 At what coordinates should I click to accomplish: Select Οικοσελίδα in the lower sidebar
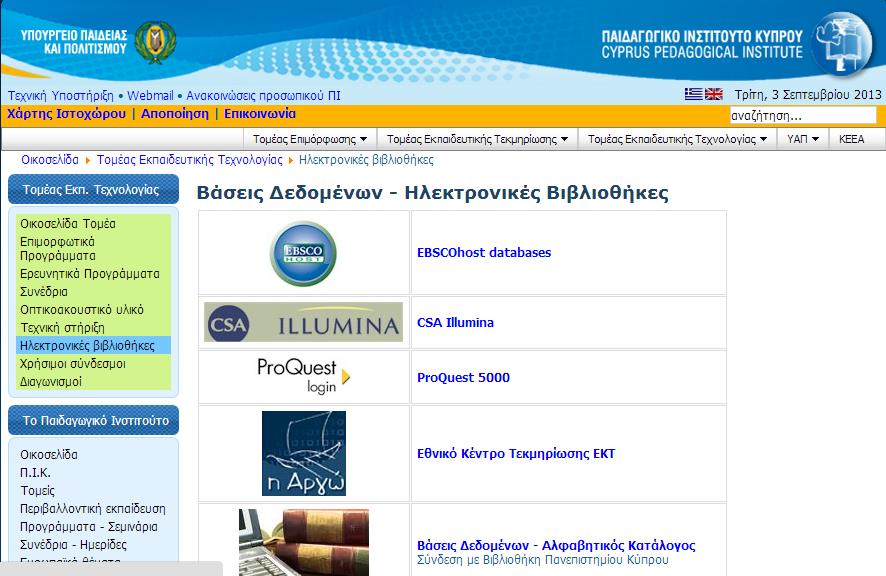49,454
